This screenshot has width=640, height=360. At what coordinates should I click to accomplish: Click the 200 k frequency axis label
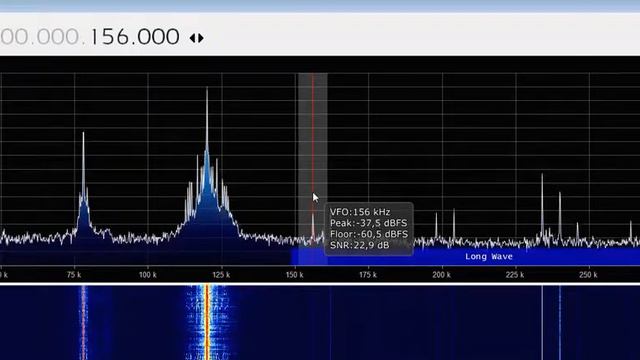[441, 275]
